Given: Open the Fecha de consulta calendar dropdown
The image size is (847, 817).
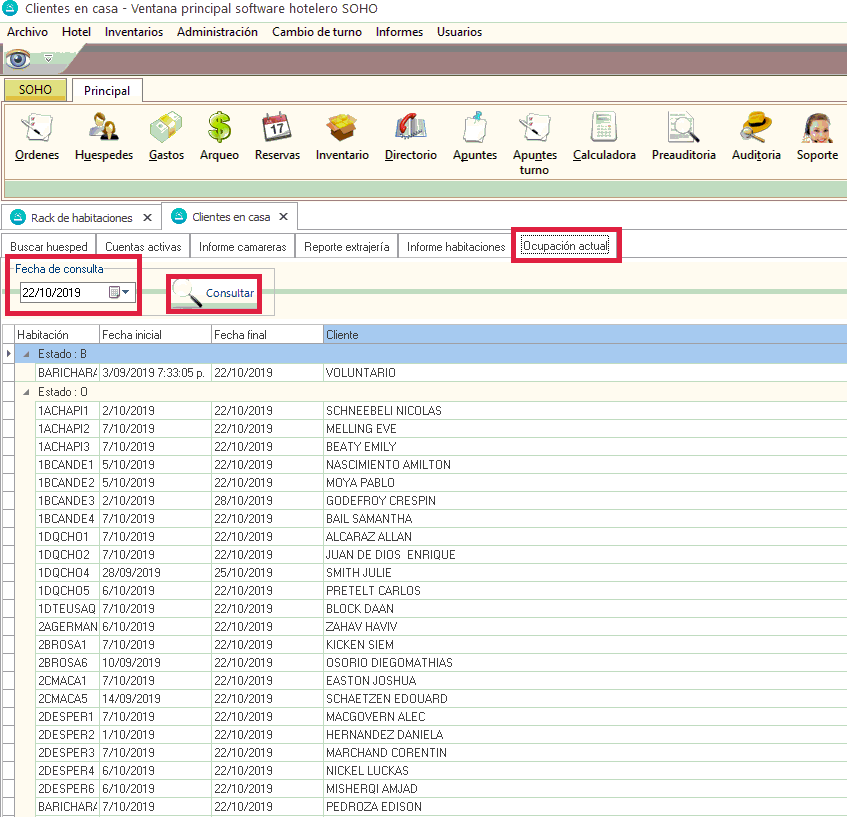Looking at the screenshot, I should (x=120, y=293).
